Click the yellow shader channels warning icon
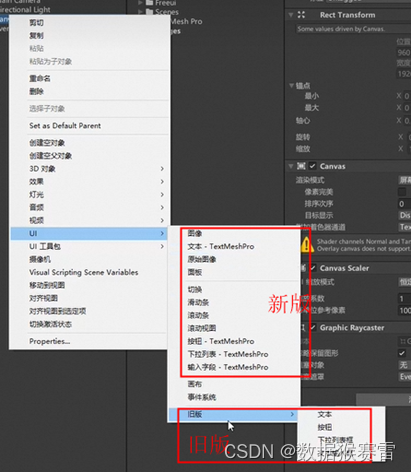The width and height of the screenshot is (411, 472). tap(307, 245)
